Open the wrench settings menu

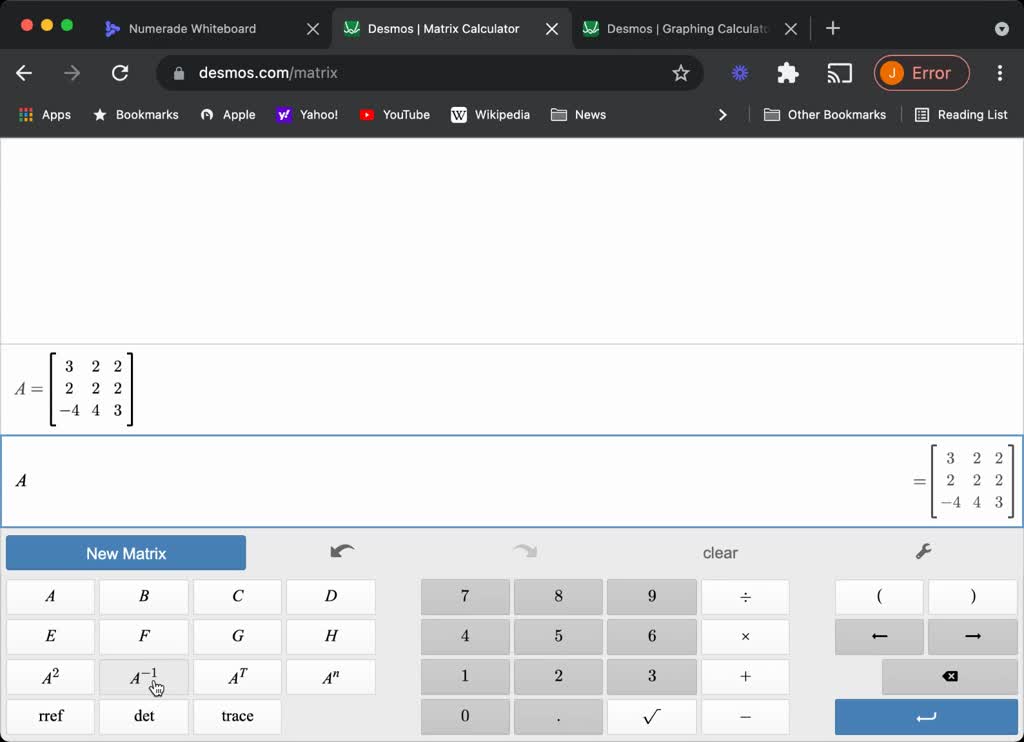coord(923,551)
